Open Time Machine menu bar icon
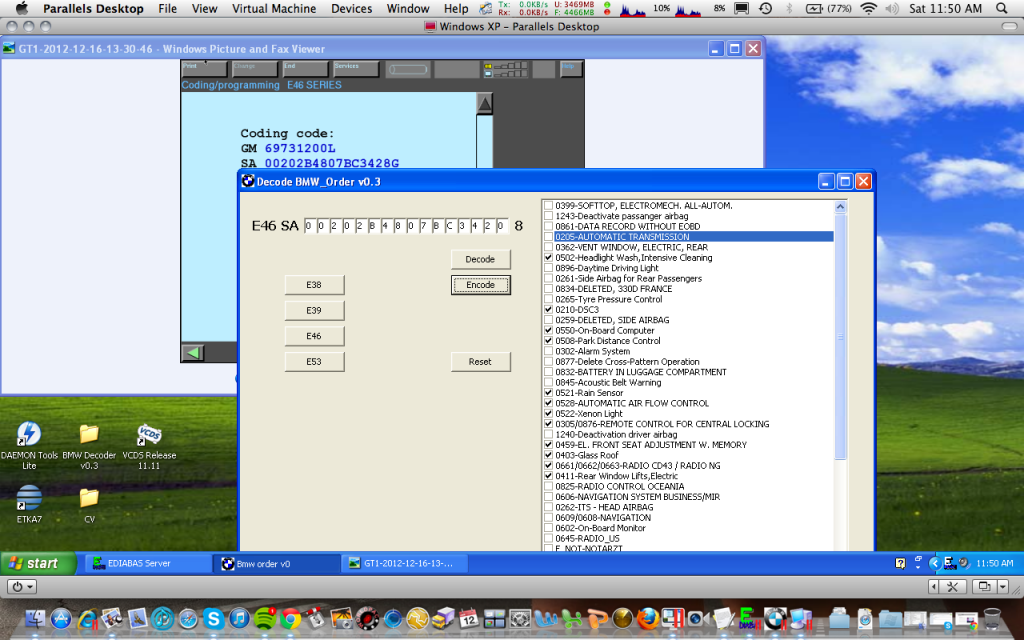The width and height of the screenshot is (1024, 640). click(765, 8)
